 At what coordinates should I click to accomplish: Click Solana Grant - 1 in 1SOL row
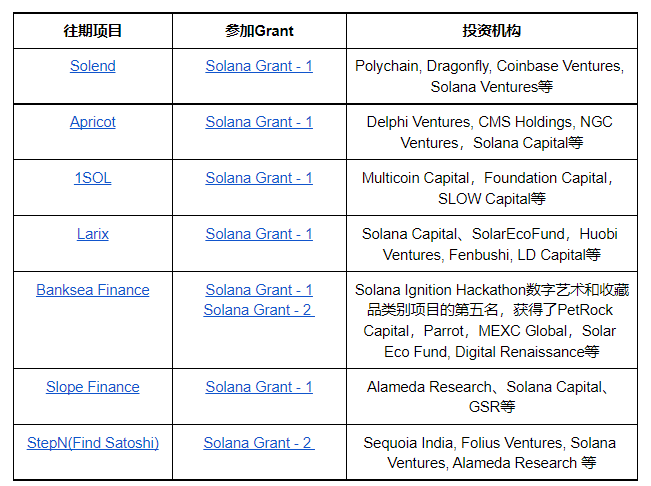pos(259,178)
